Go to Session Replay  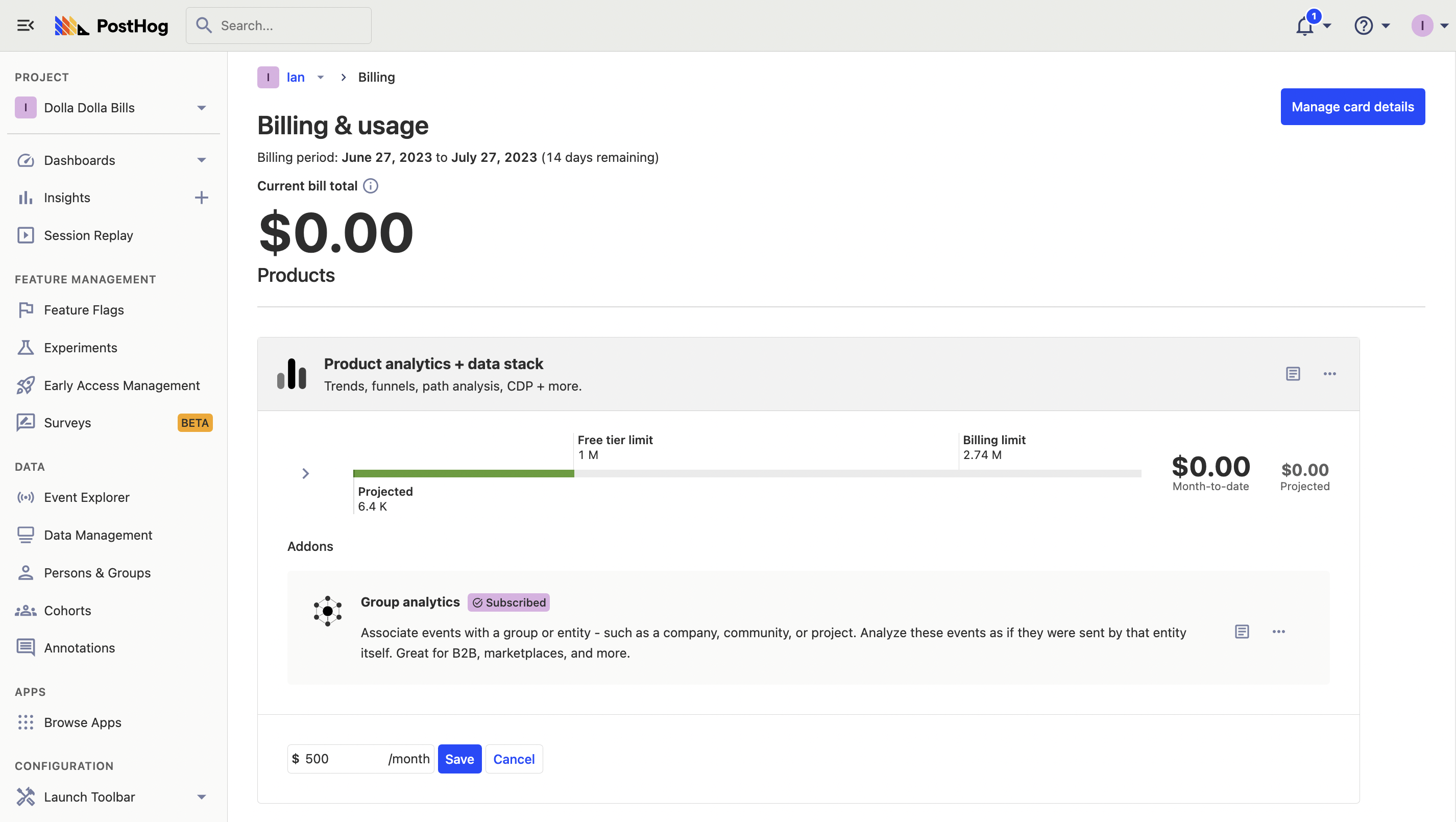tap(88, 235)
